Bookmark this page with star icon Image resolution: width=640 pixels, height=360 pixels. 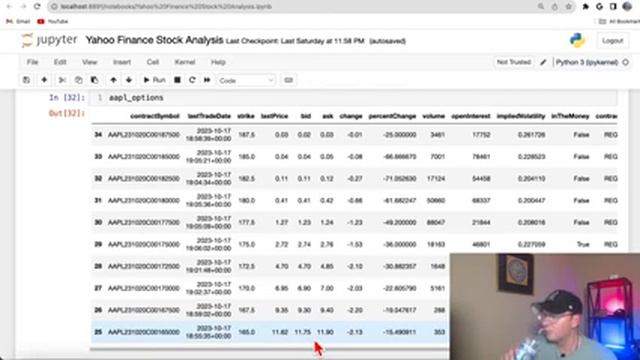pyautogui.click(x=568, y=7)
